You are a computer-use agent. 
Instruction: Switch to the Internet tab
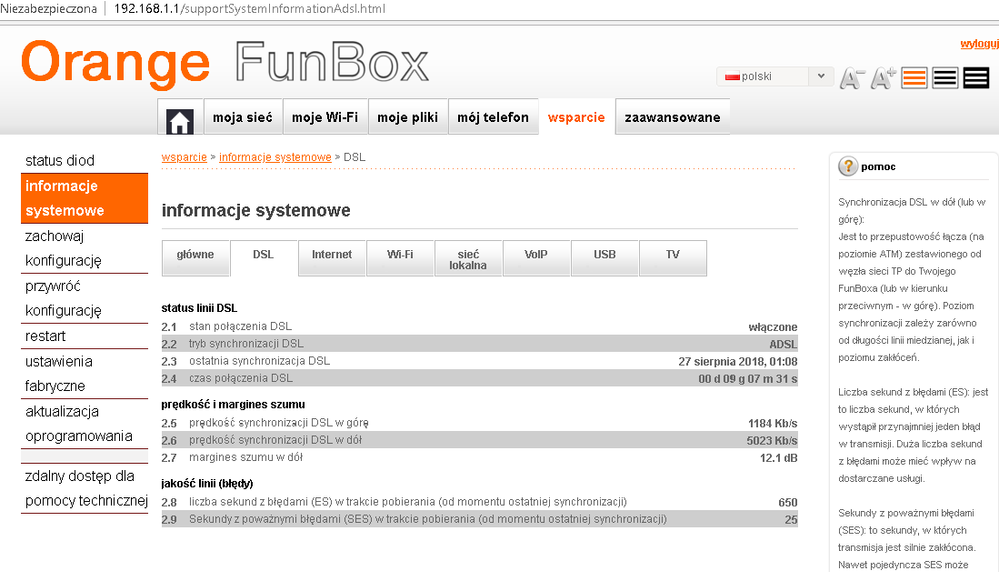332,255
